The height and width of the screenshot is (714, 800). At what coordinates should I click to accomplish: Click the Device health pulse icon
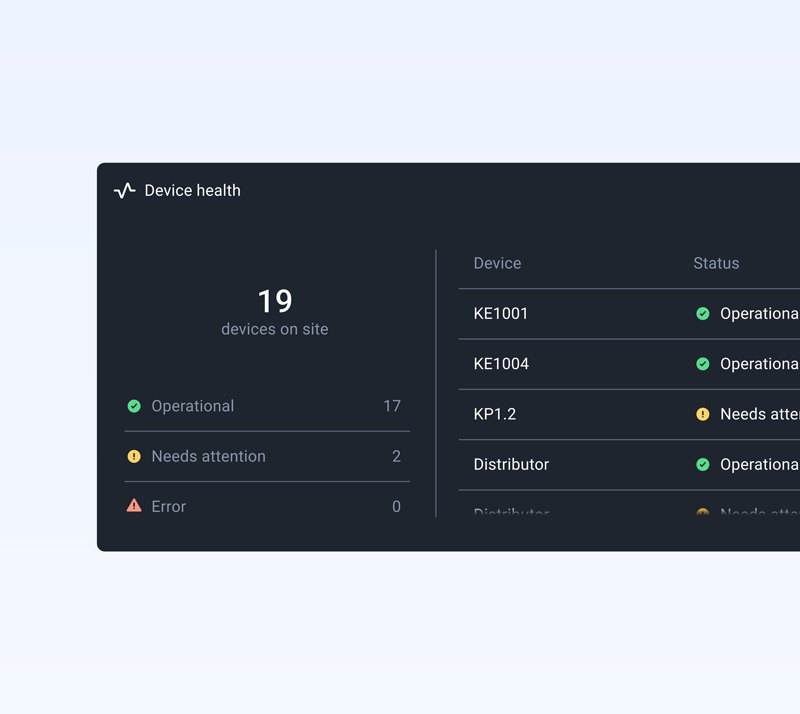[124, 190]
